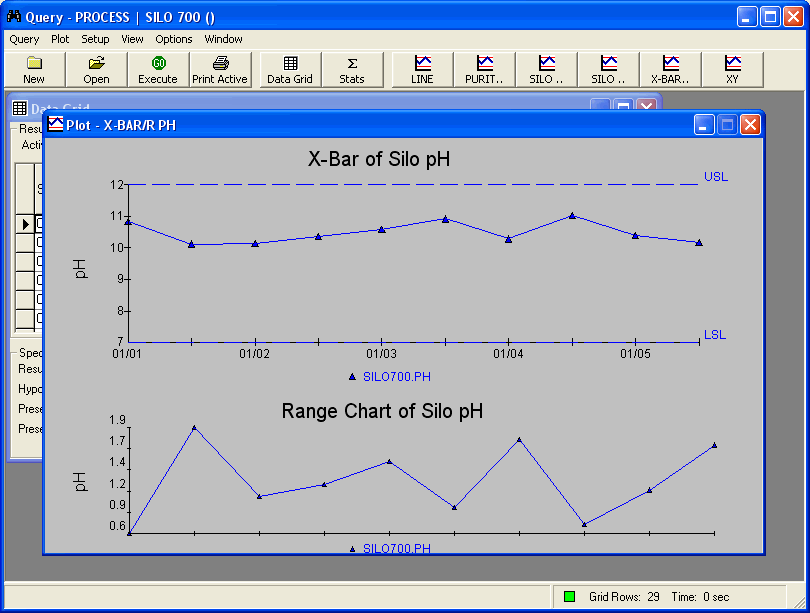810x613 pixels.
Task: Click SILO700.PH legend under Range chart
Action: pos(397,548)
